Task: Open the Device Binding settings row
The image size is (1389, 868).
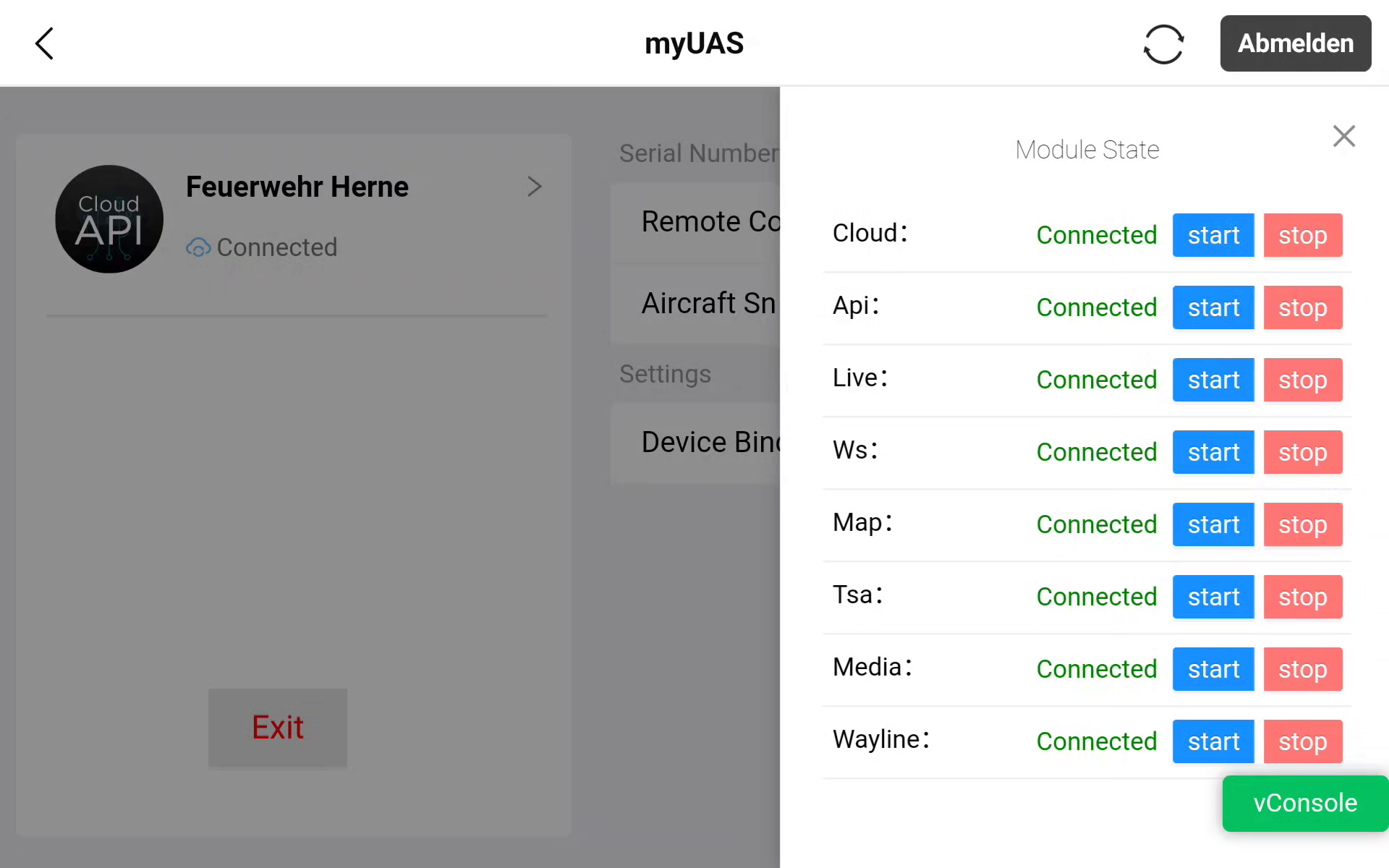Action: click(x=696, y=442)
